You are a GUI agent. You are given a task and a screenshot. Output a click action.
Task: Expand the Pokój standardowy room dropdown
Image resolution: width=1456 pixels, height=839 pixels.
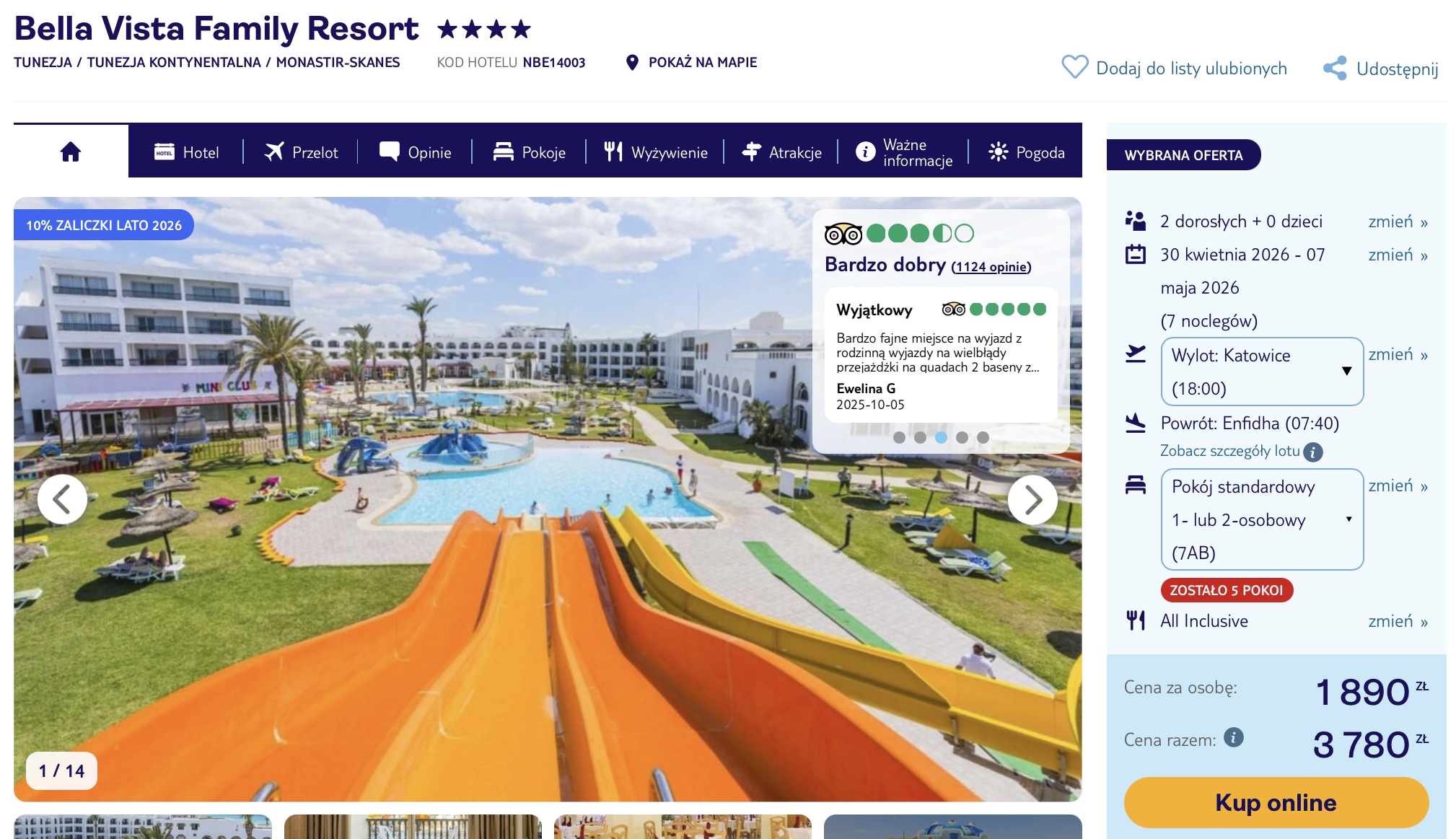click(1262, 519)
